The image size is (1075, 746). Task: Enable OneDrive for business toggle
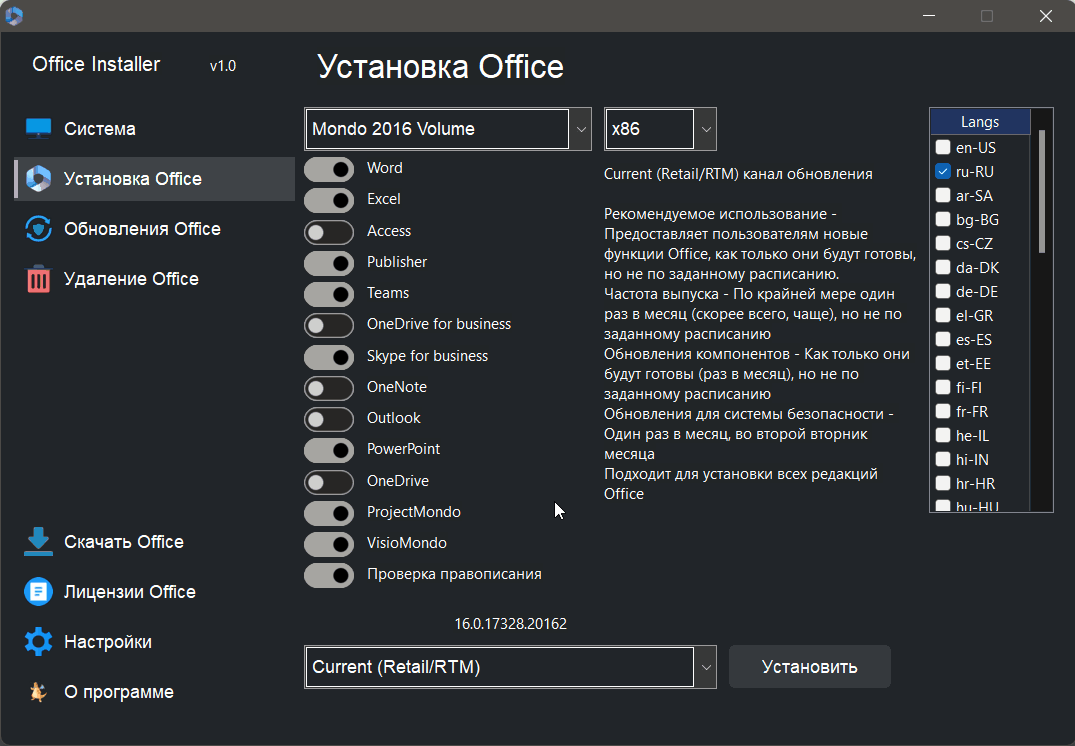[329, 325]
